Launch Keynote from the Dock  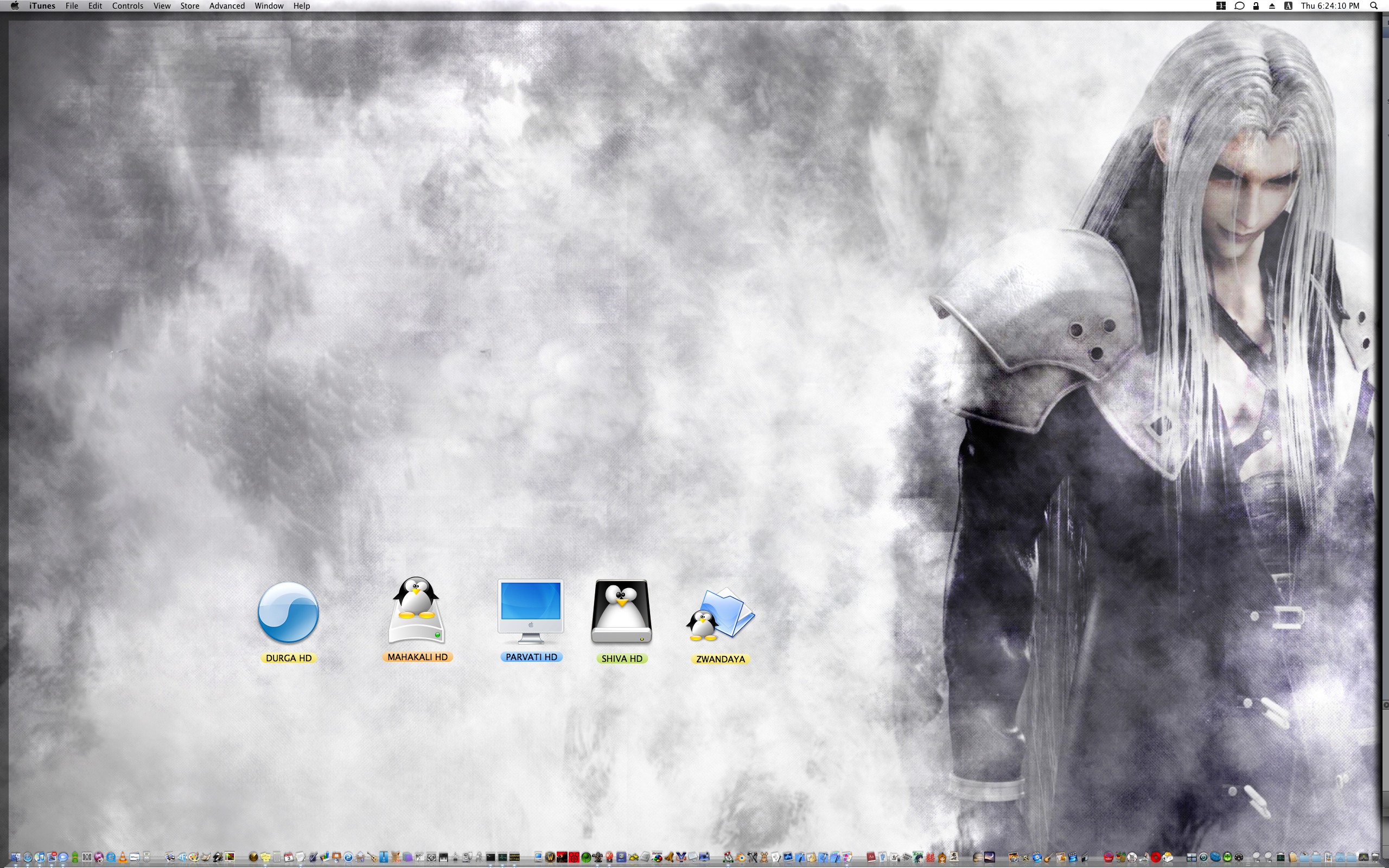(336, 857)
